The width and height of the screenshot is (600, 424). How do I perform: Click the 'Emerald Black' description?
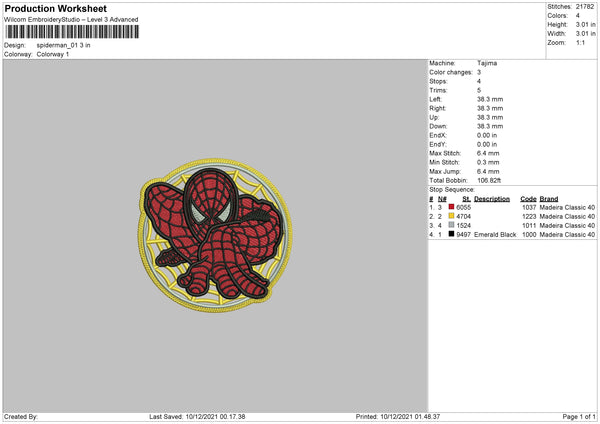click(495, 235)
